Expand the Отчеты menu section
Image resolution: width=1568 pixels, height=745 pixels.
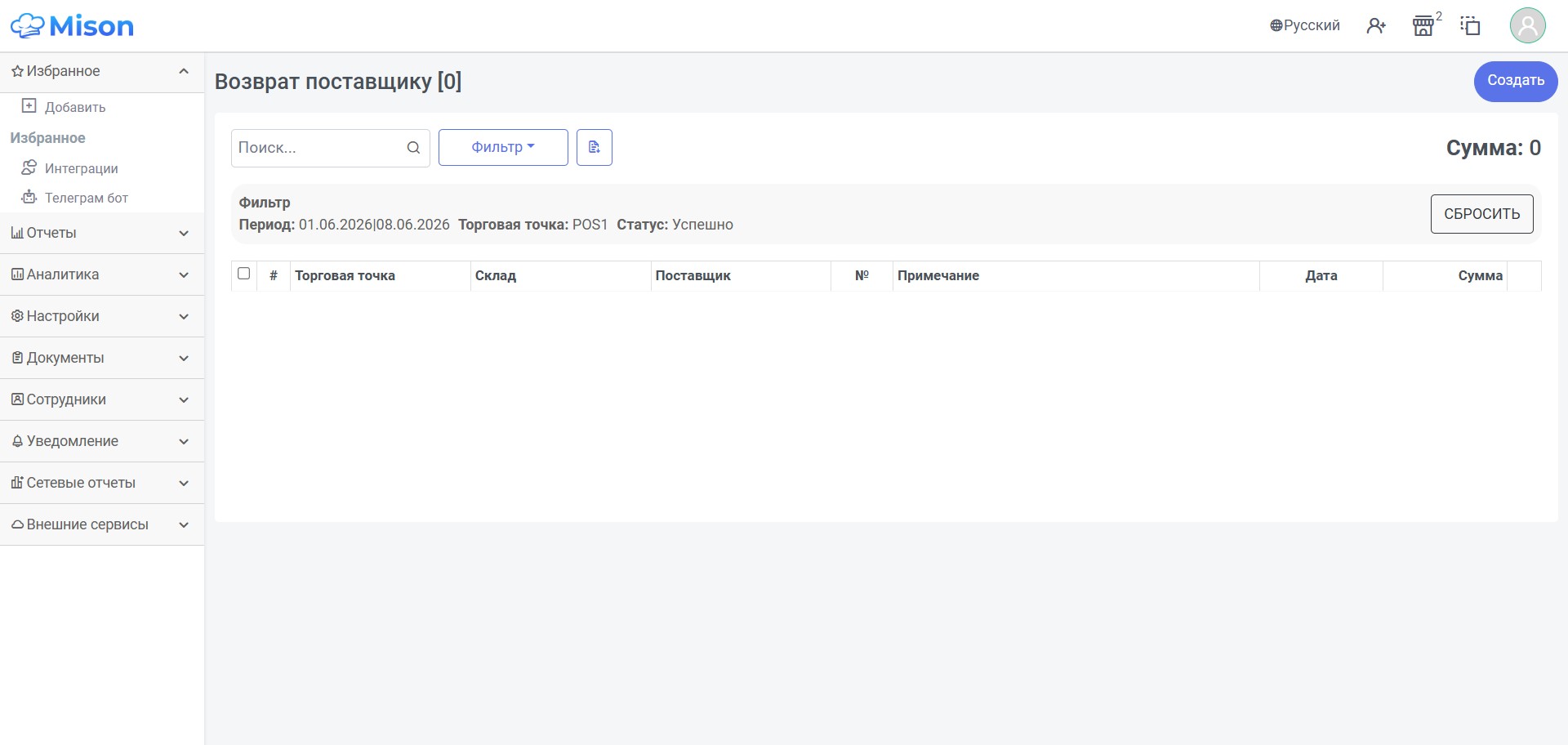[x=102, y=233]
